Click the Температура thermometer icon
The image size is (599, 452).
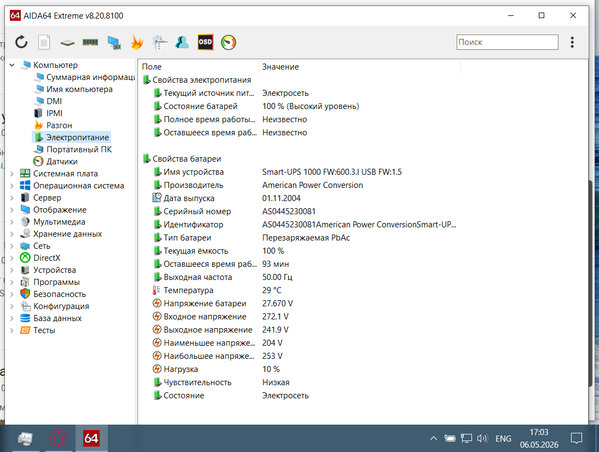pyautogui.click(x=156, y=290)
